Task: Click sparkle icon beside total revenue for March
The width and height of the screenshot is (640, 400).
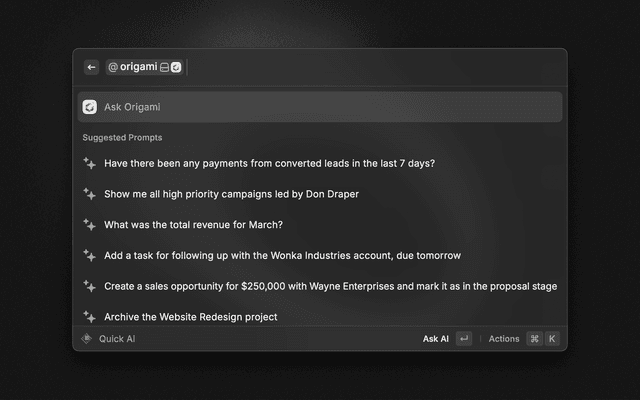Action: (90, 225)
